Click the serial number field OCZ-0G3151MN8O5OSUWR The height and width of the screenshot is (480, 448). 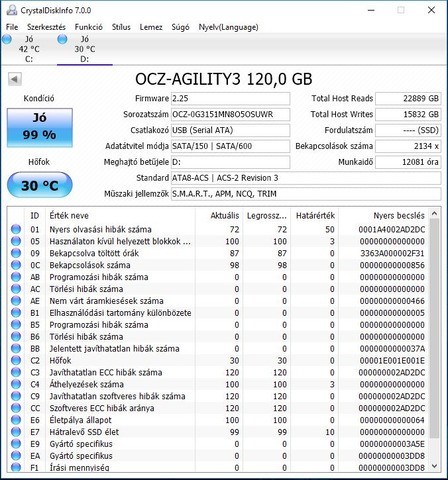230,114
